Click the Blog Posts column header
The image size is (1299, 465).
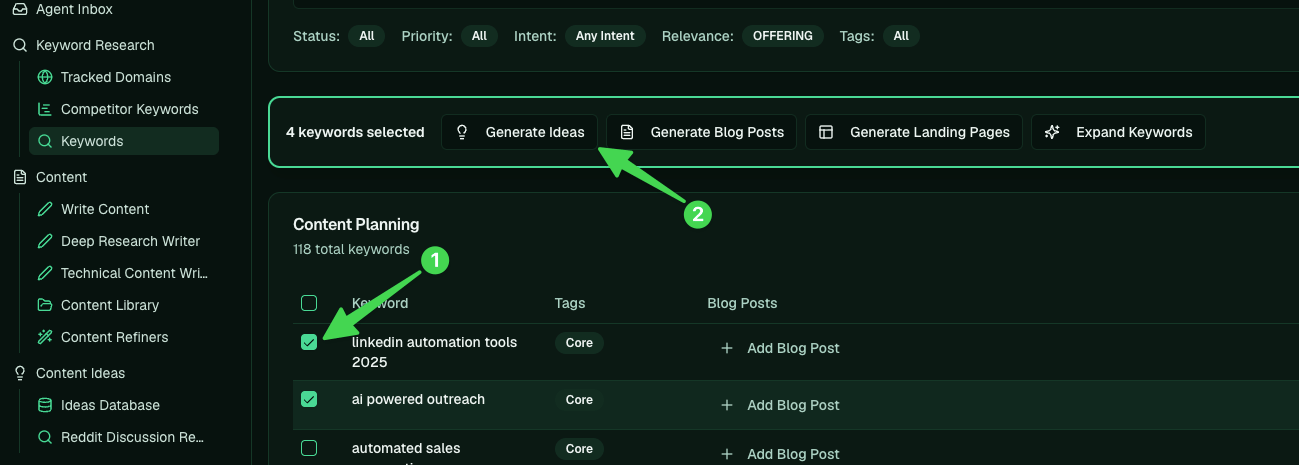click(742, 303)
